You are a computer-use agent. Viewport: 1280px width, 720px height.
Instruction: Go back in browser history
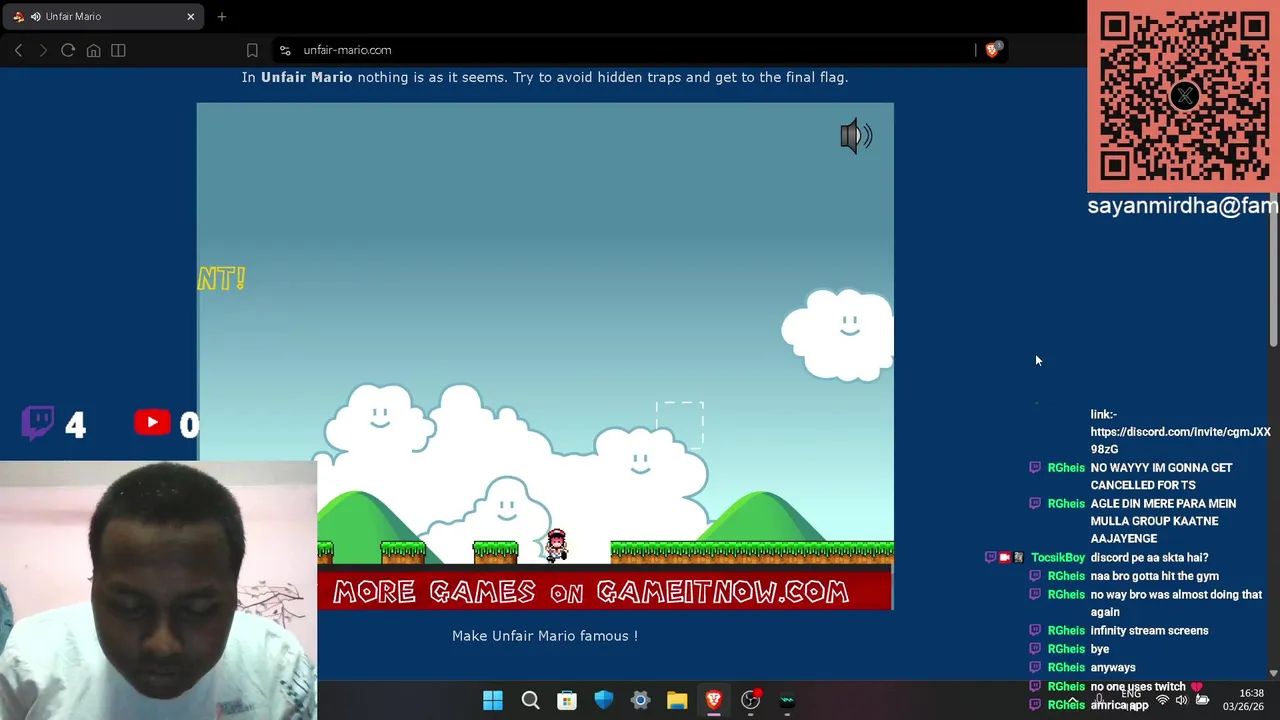click(x=18, y=50)
